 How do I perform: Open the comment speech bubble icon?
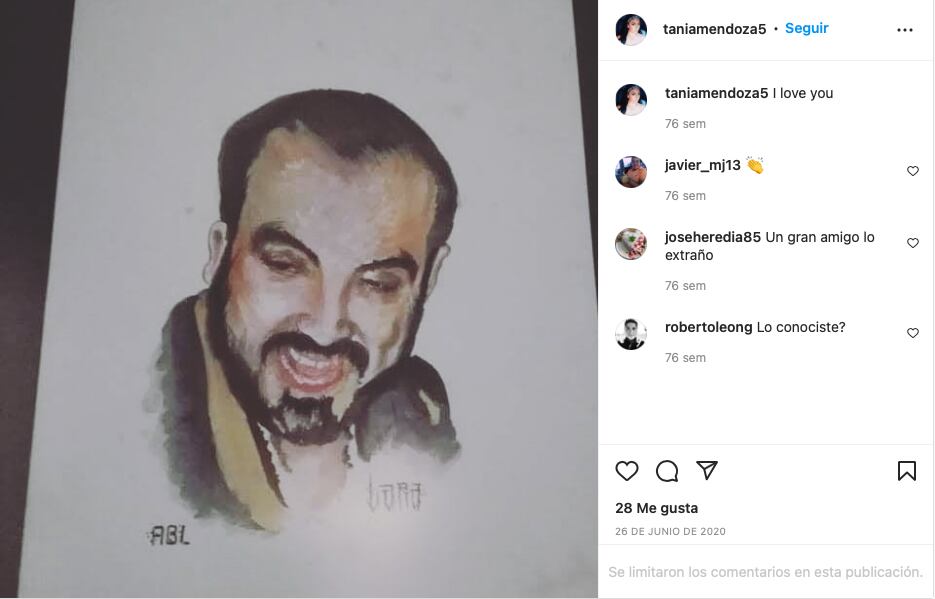click(667, 471)
